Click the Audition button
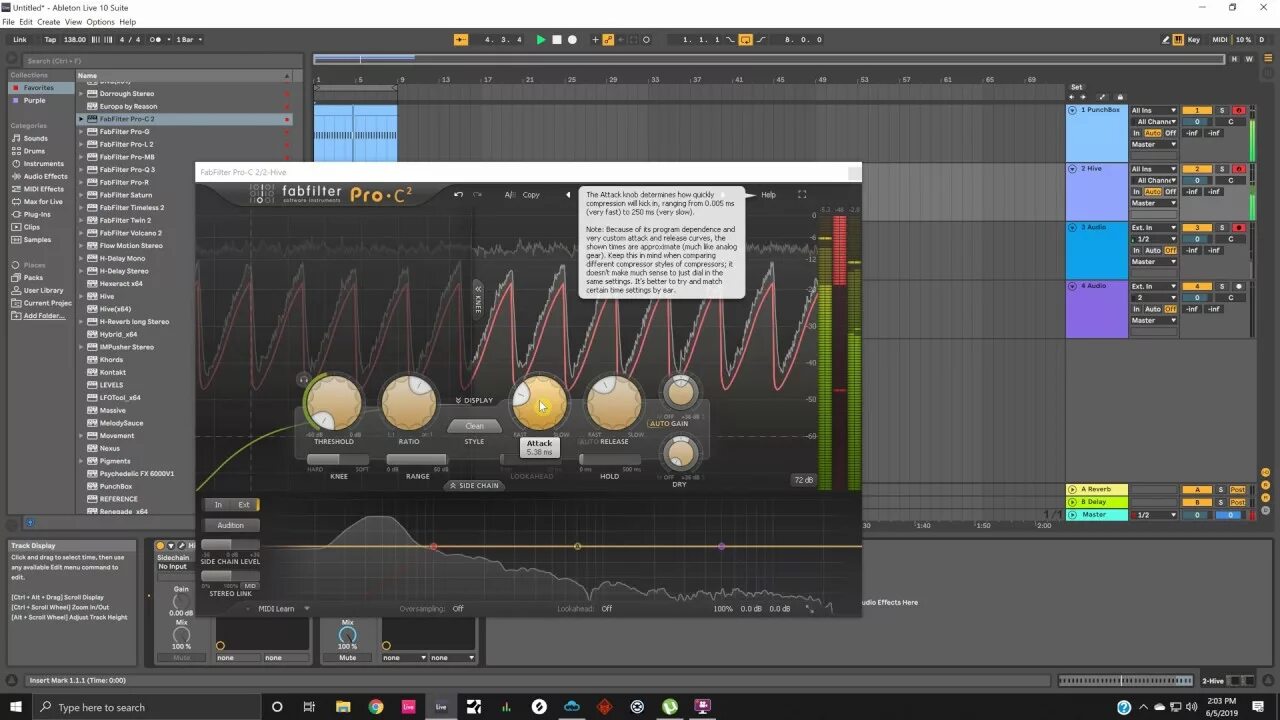The width and height of the screenshot is (1280, 720). [231, 525]
